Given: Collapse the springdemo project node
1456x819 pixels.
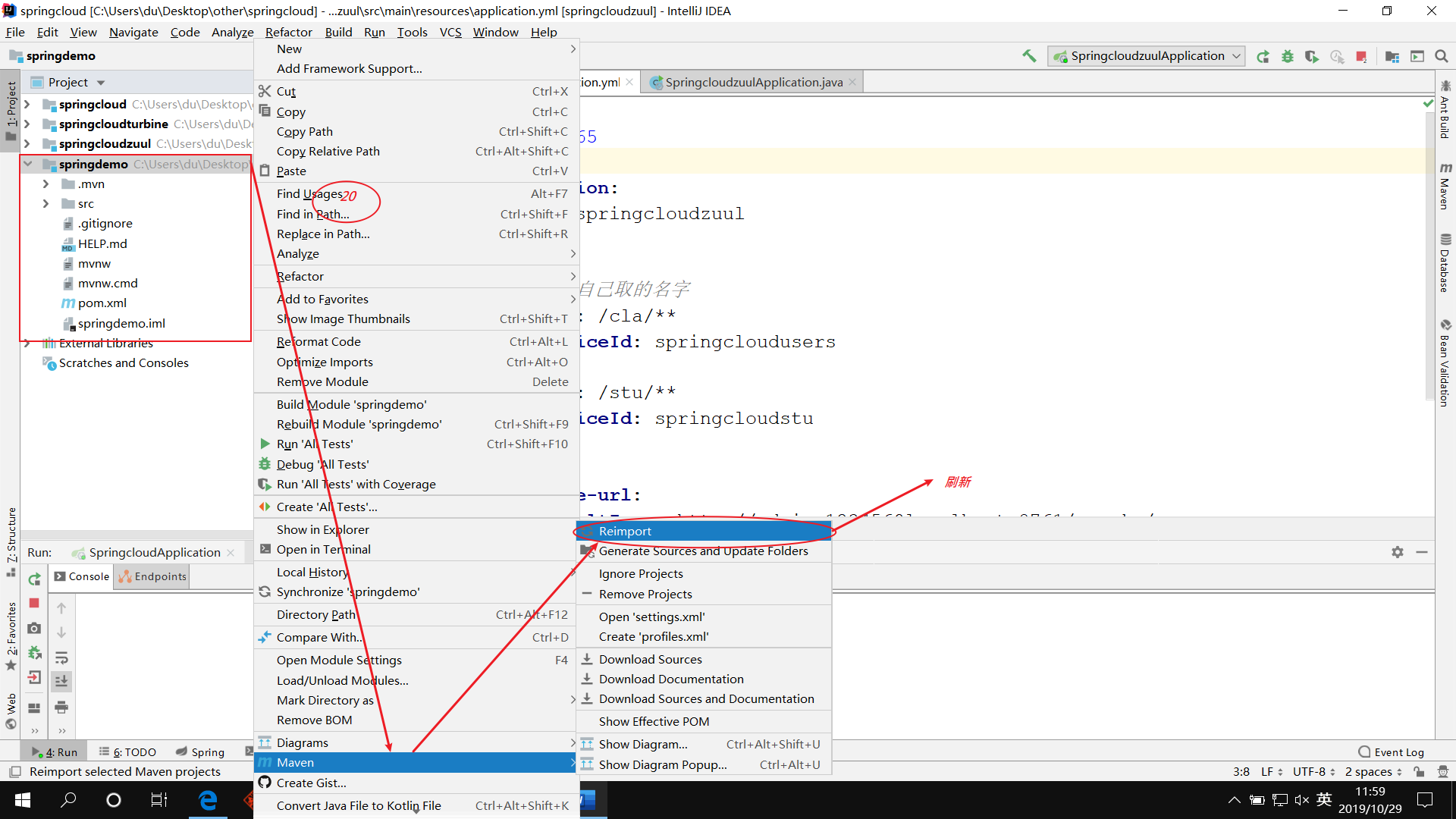Looking at the screenshot, I should (27, 164).
